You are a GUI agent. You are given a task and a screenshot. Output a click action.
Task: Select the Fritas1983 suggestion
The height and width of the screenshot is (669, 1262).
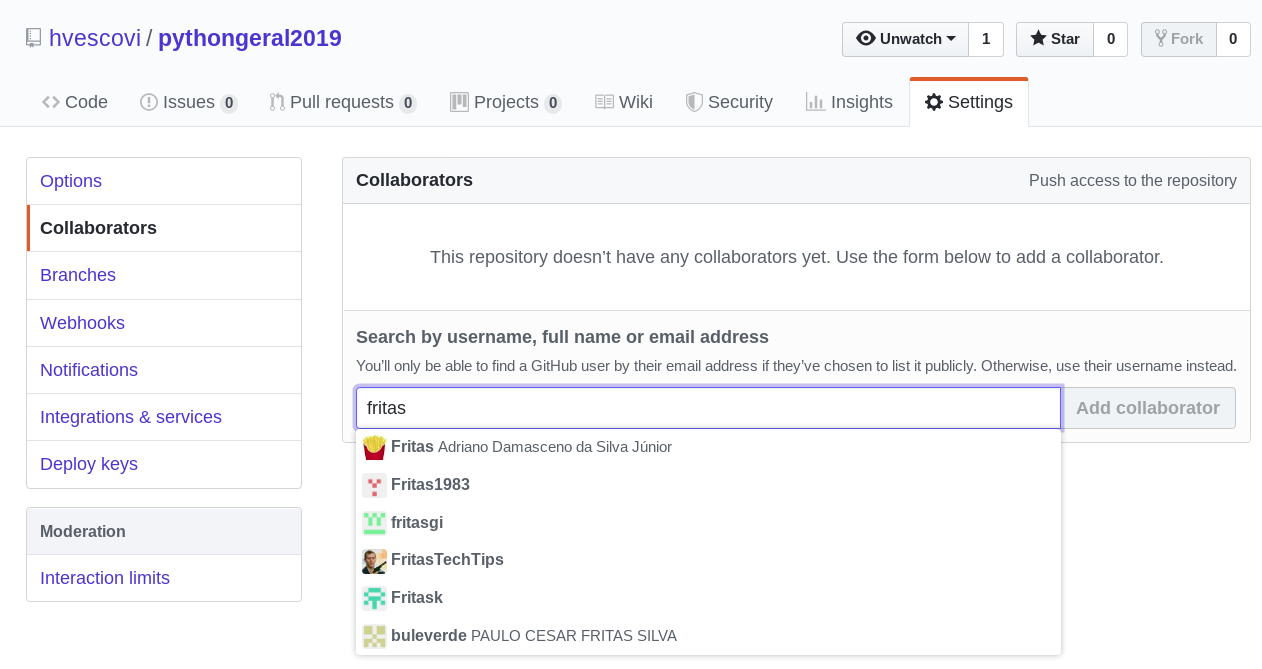click(708, 485)
